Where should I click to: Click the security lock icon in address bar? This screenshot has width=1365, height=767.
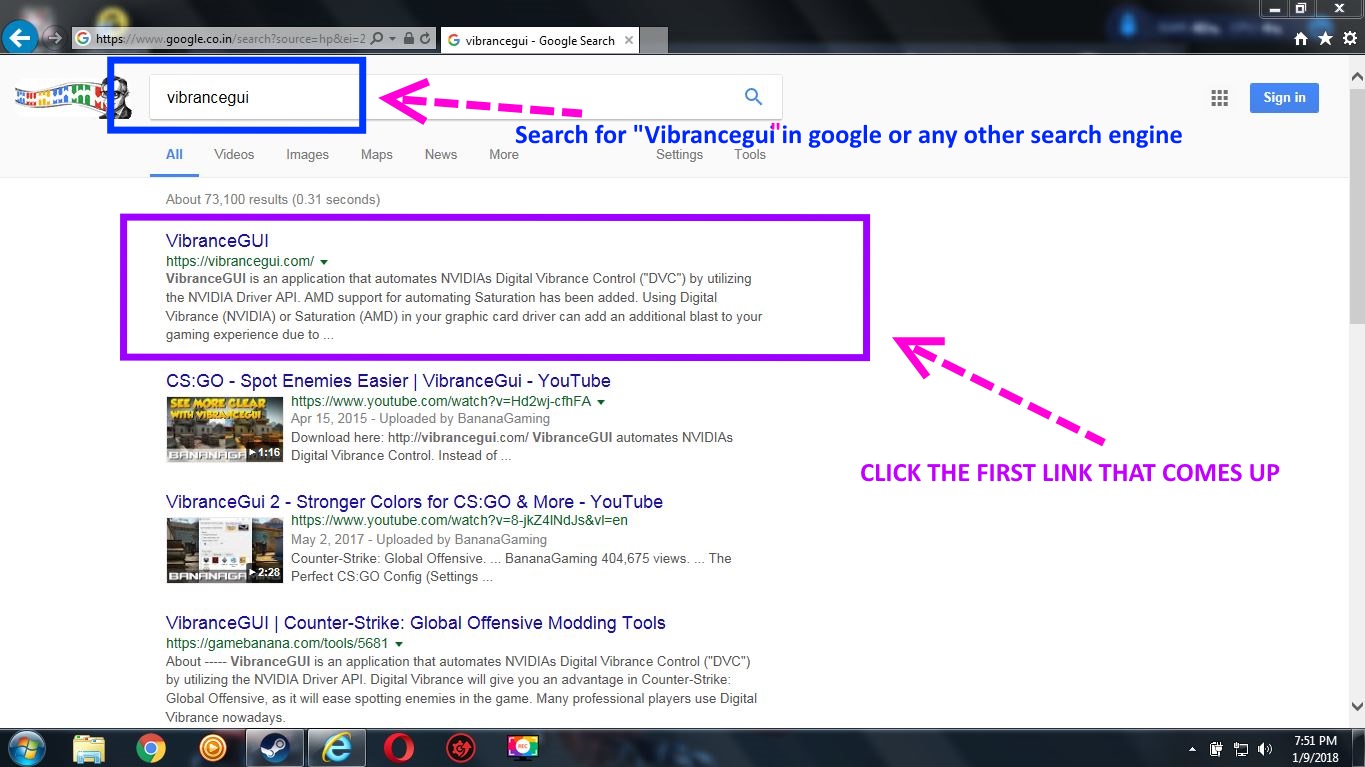[x=410, y=39]
